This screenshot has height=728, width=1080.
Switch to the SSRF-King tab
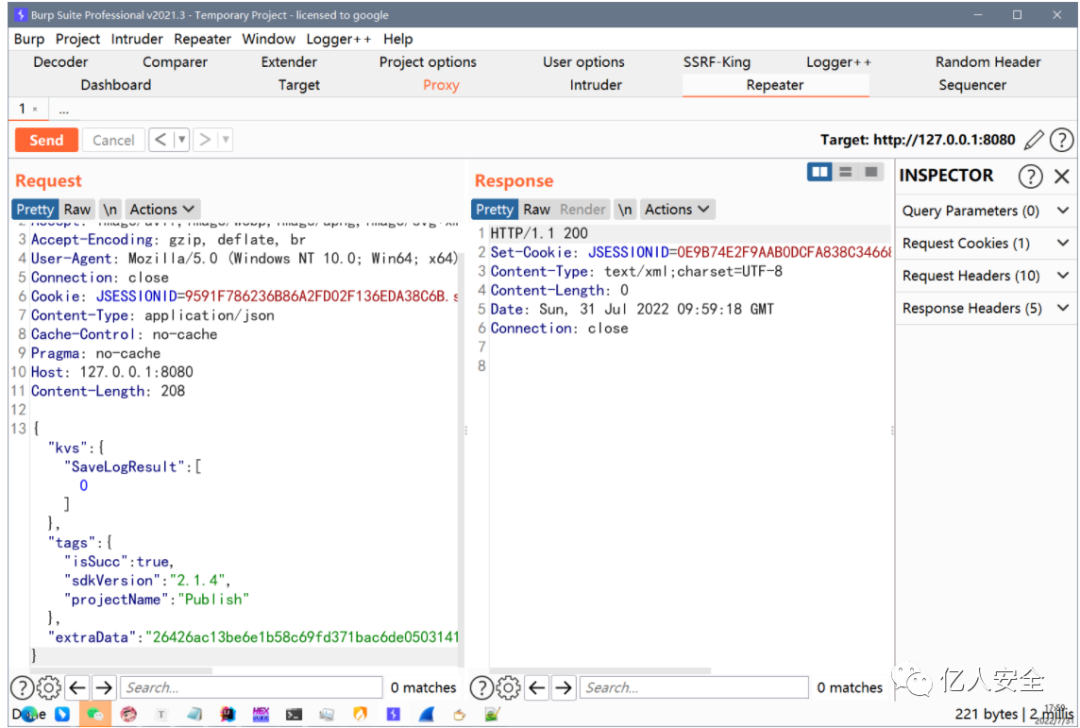point(717,62)
